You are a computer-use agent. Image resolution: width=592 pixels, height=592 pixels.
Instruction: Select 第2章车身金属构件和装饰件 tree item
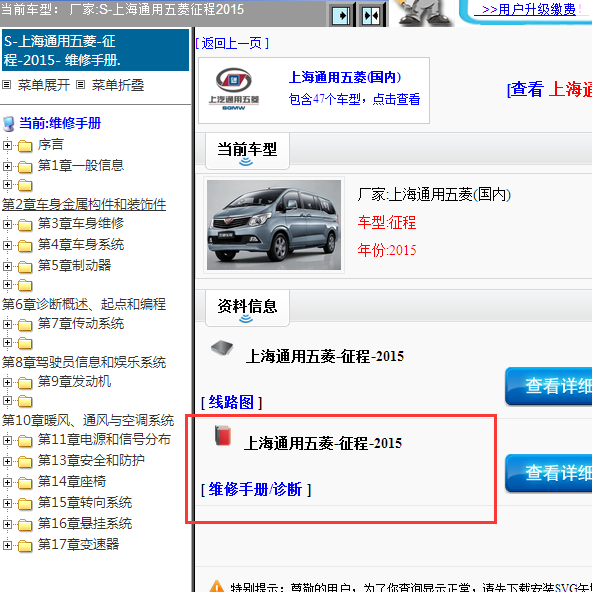click(84, 204)
